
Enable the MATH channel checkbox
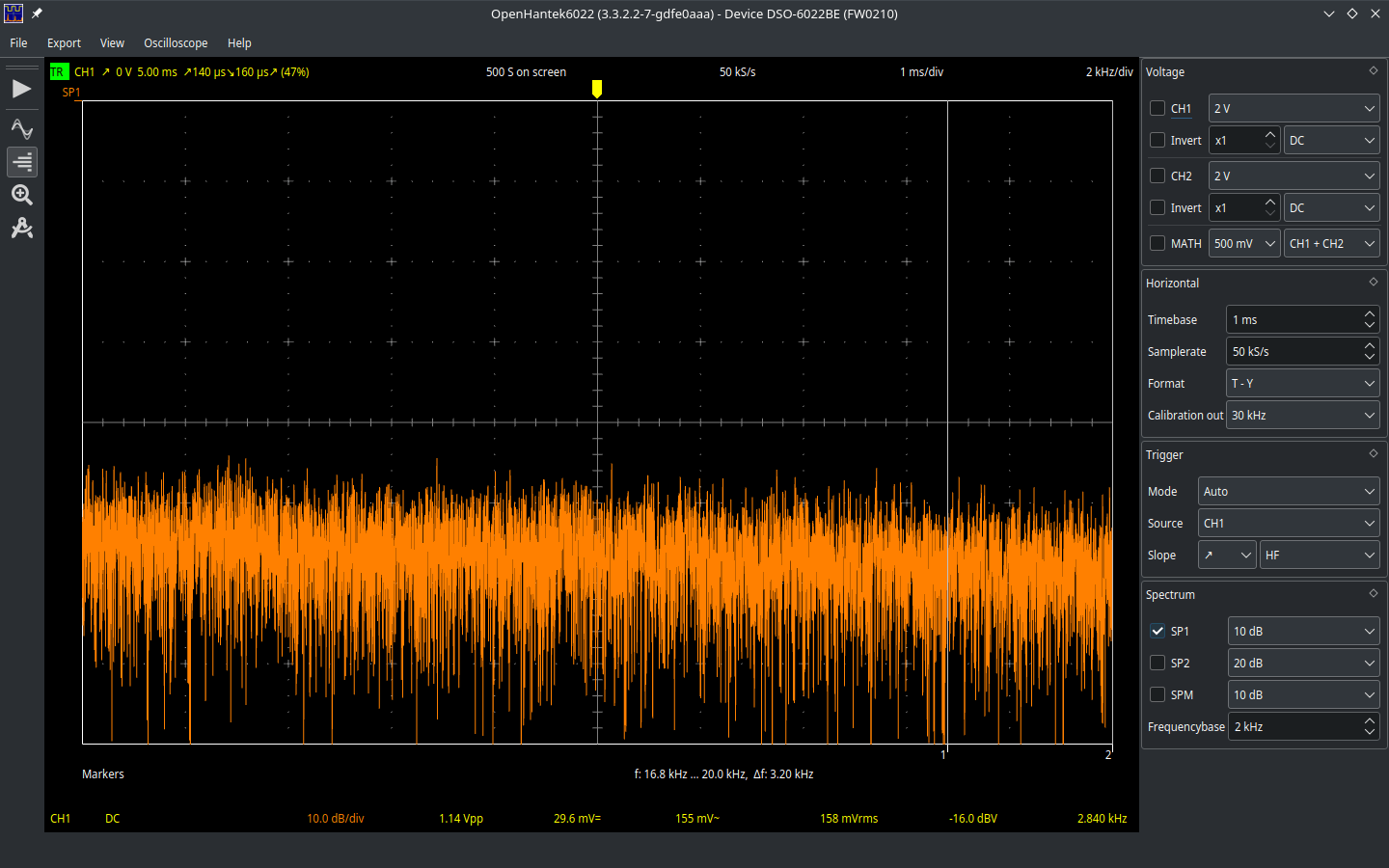point(1157,243)
